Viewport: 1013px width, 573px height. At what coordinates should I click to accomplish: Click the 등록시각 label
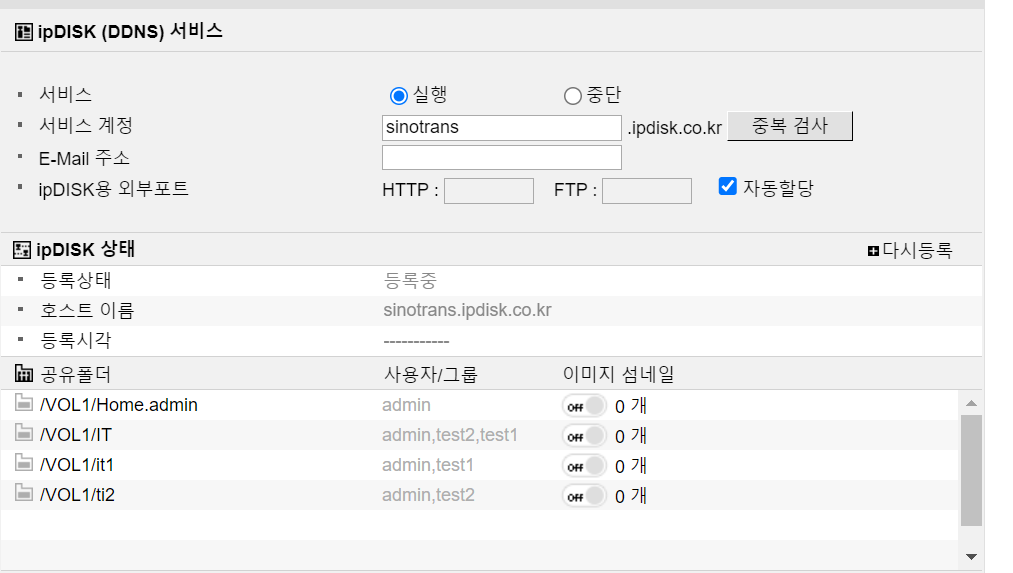[76, 340]
